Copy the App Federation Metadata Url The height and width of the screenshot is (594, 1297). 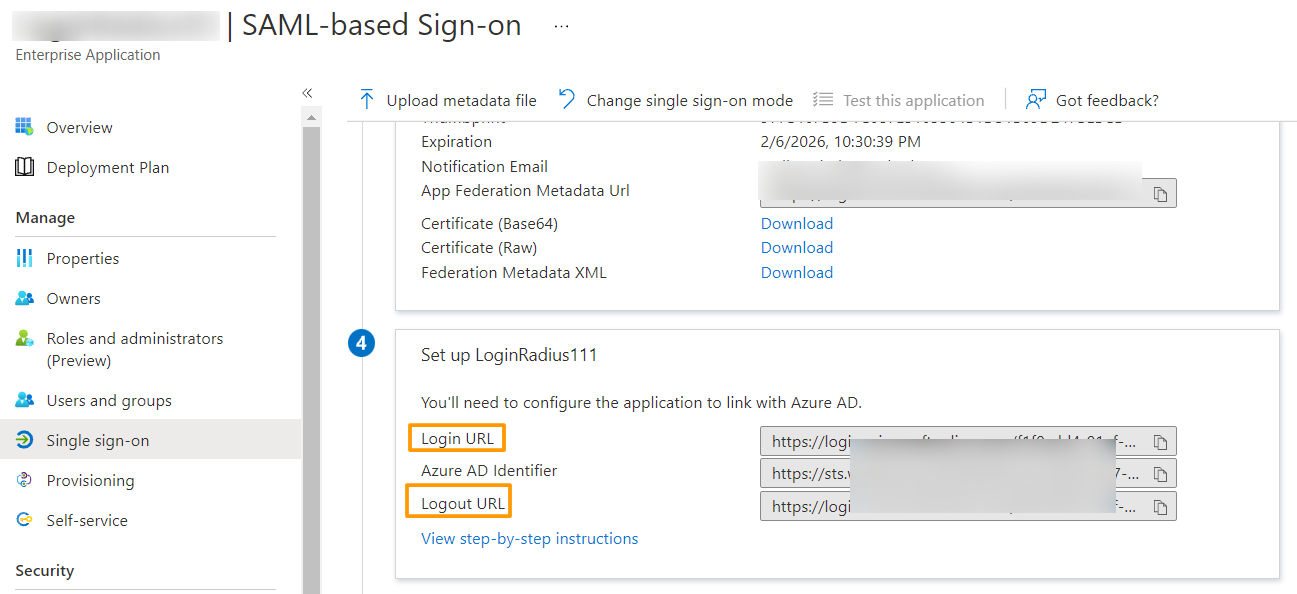1160,192
